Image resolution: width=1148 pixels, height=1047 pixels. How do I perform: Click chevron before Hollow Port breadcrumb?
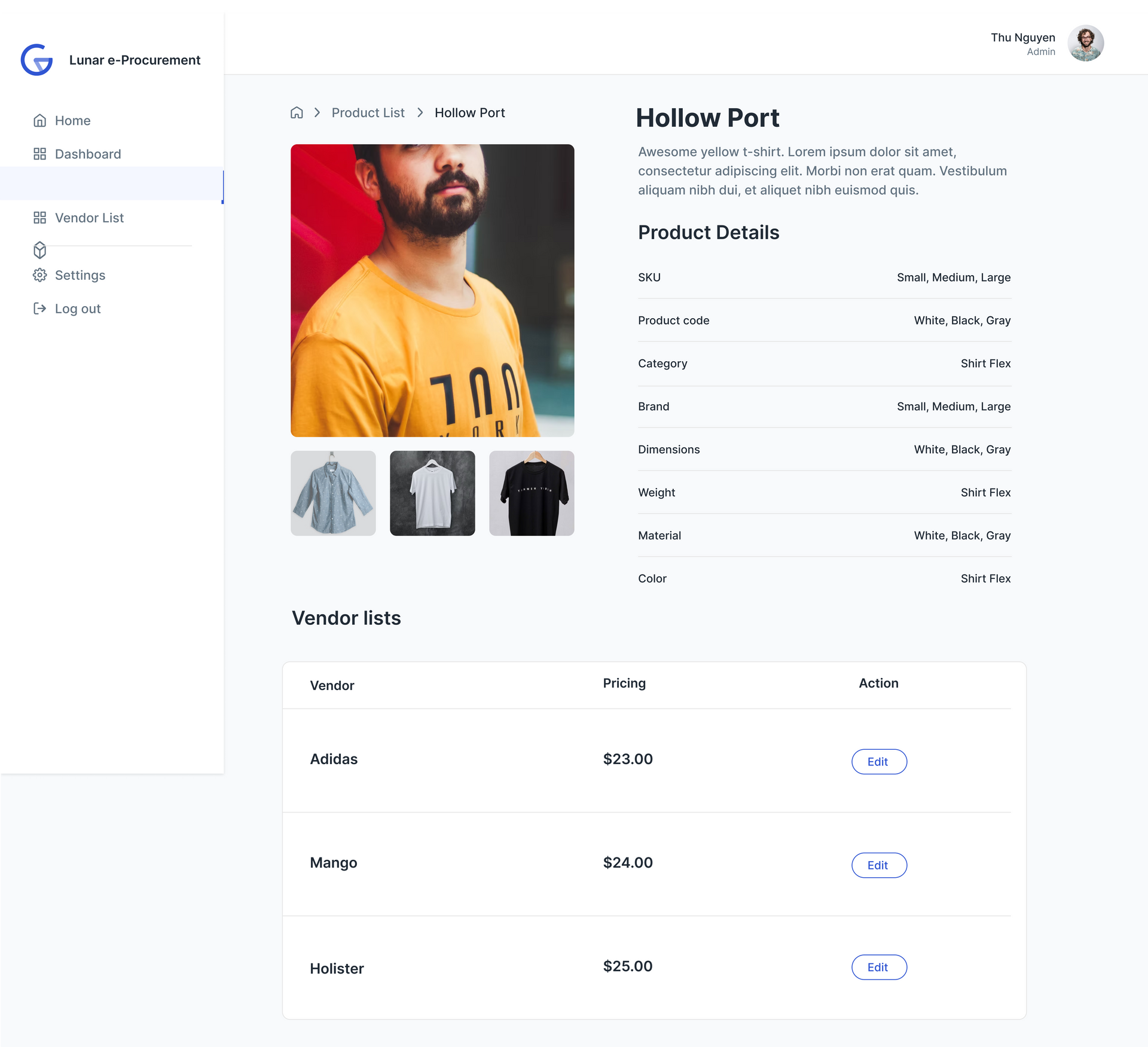click(x=420, y=112)
